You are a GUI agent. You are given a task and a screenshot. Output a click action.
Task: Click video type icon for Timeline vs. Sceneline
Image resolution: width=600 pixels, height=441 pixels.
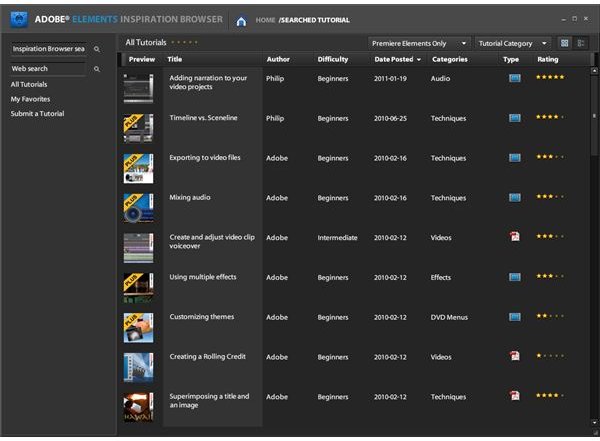click(515, 118)
